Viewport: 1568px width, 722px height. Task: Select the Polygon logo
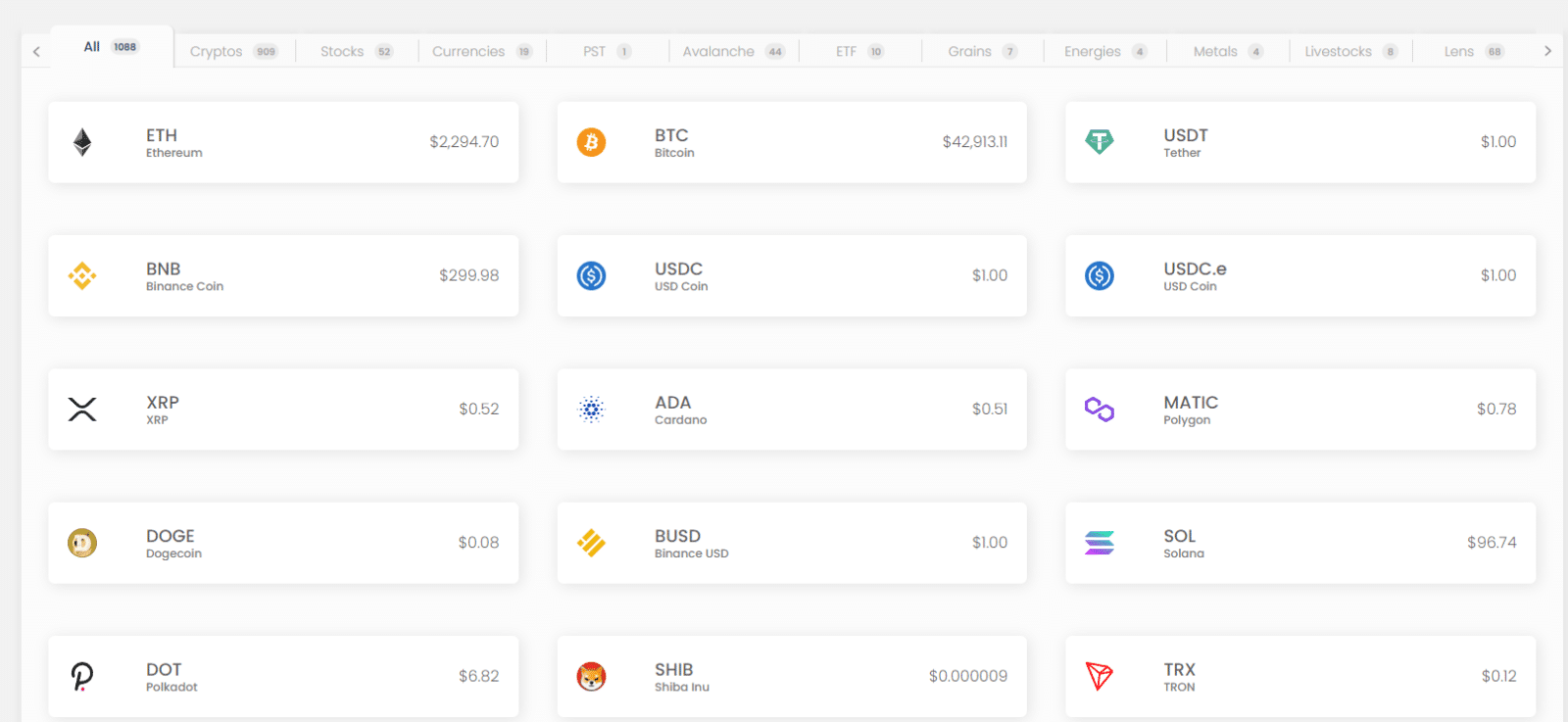(x=1100, y=409)
